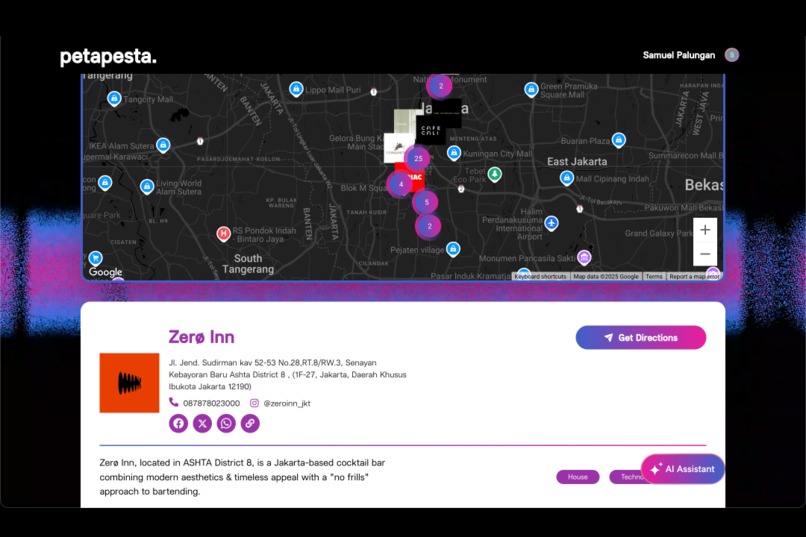The height and width of the screenshot is (537, 806).
Task: Copy the venue link icon
Action: [250, 423]
